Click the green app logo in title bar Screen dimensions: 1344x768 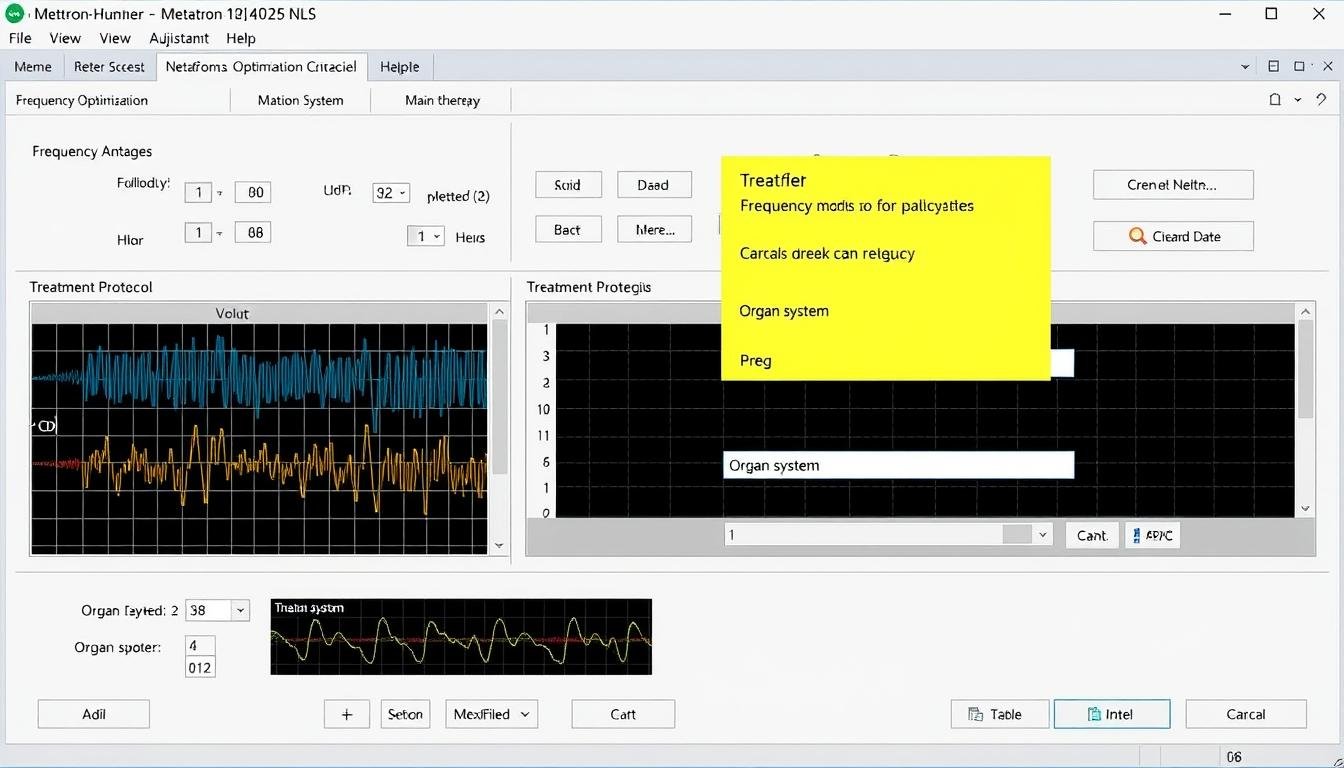point(14,14)
